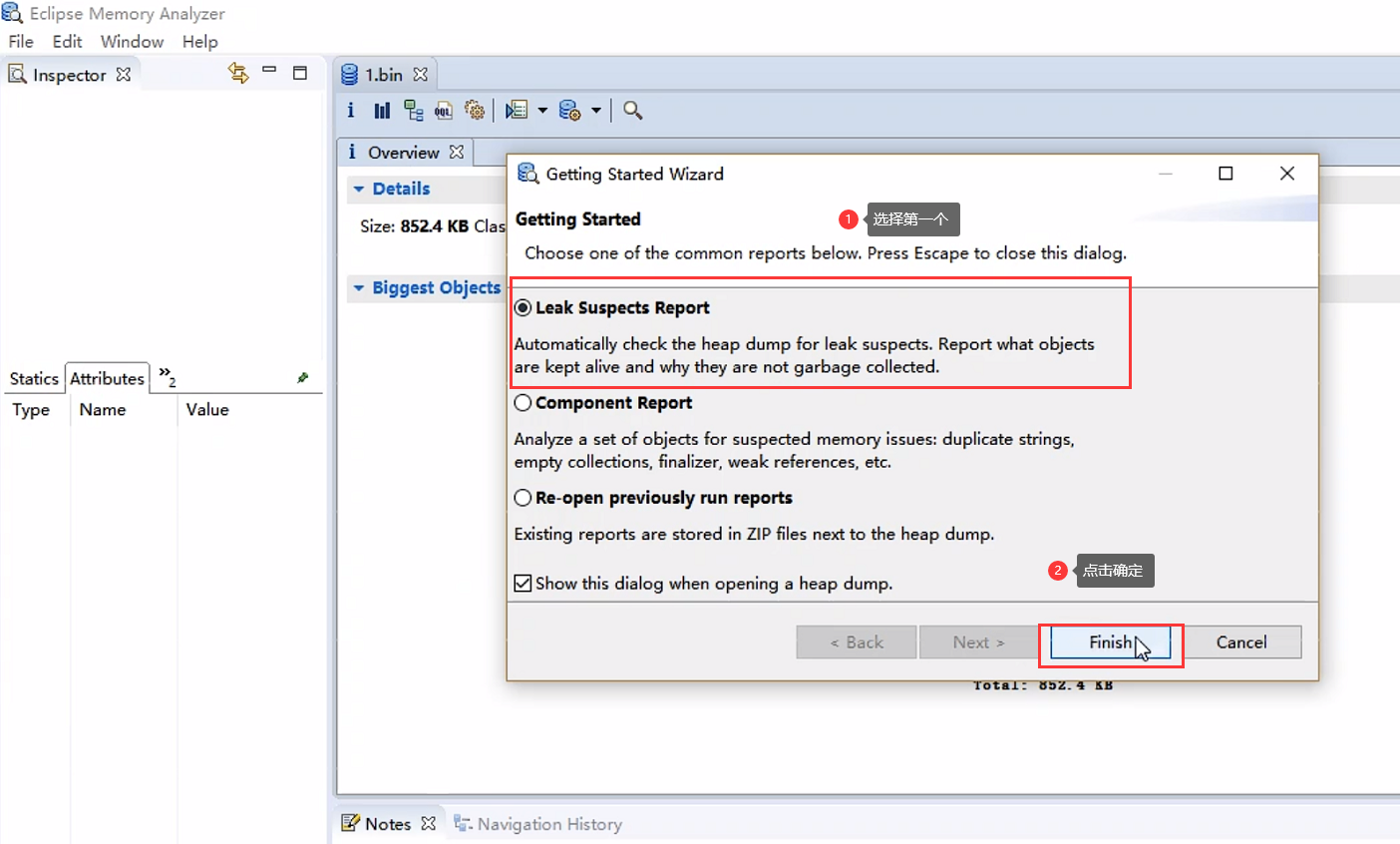This screenshot has width=1400, height=844.
Task: Click the disabled Back button
Action: tap(857, 642)
